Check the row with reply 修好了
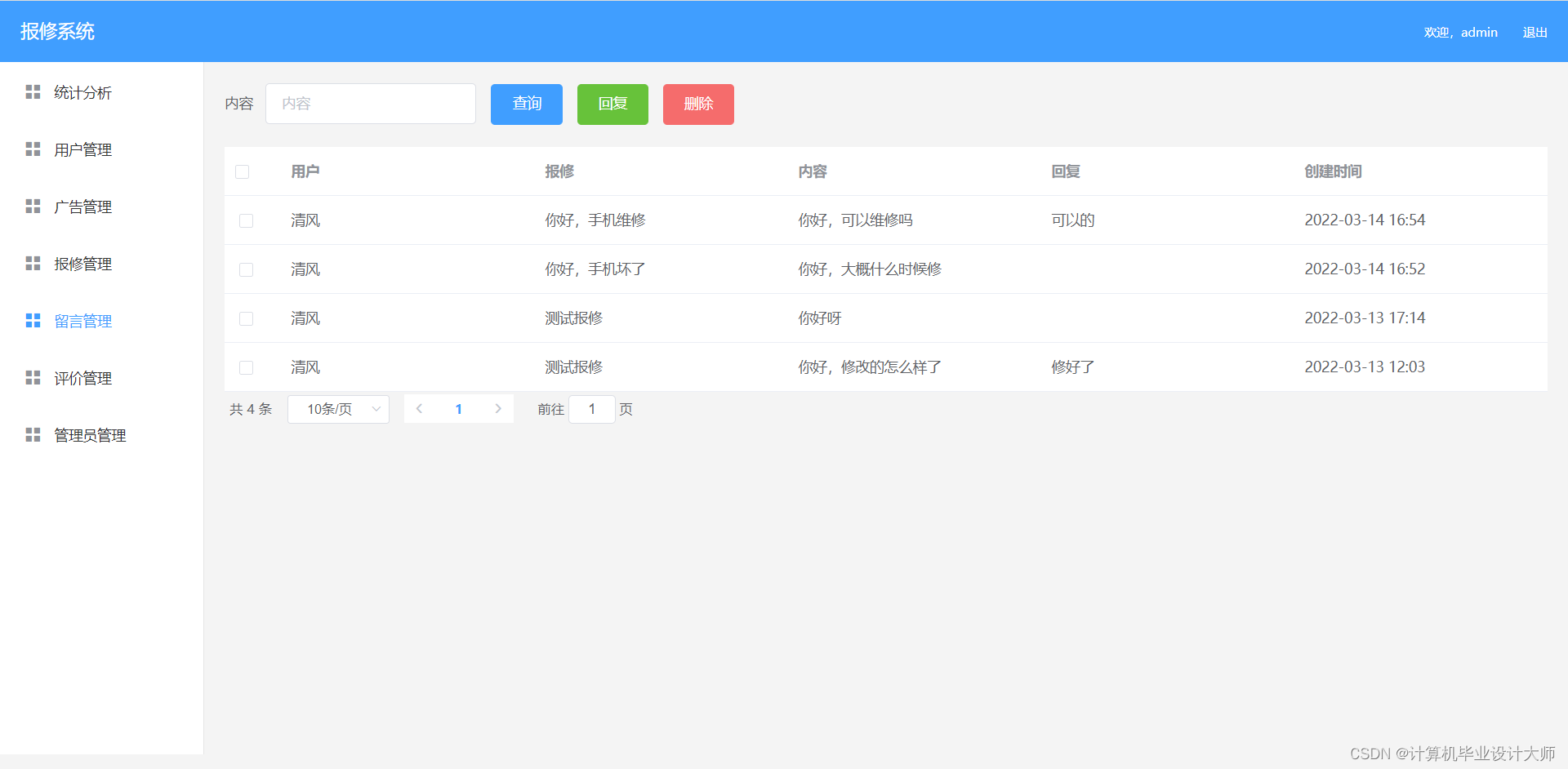 246,367
